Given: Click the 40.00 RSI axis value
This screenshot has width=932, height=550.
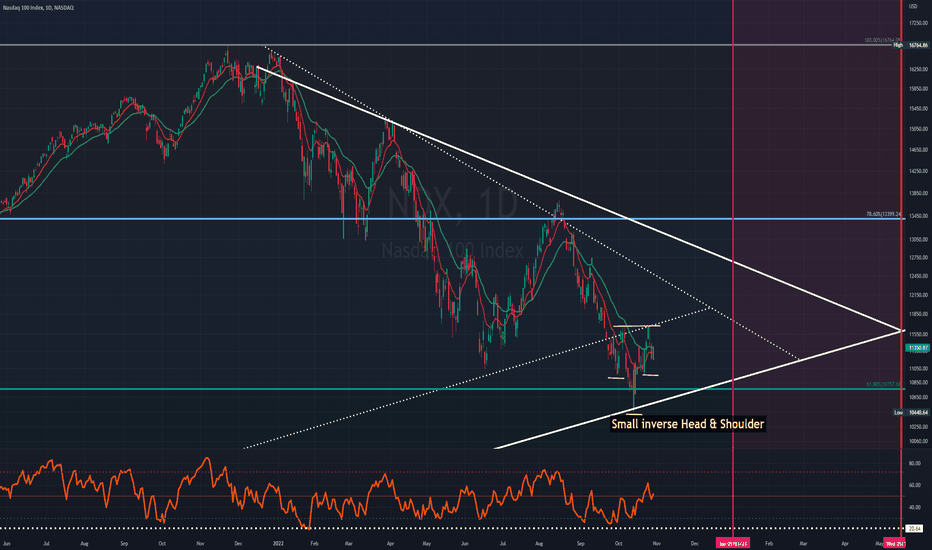Looking at the screenshot, I should pyautogui.click(x=914, y=508).
